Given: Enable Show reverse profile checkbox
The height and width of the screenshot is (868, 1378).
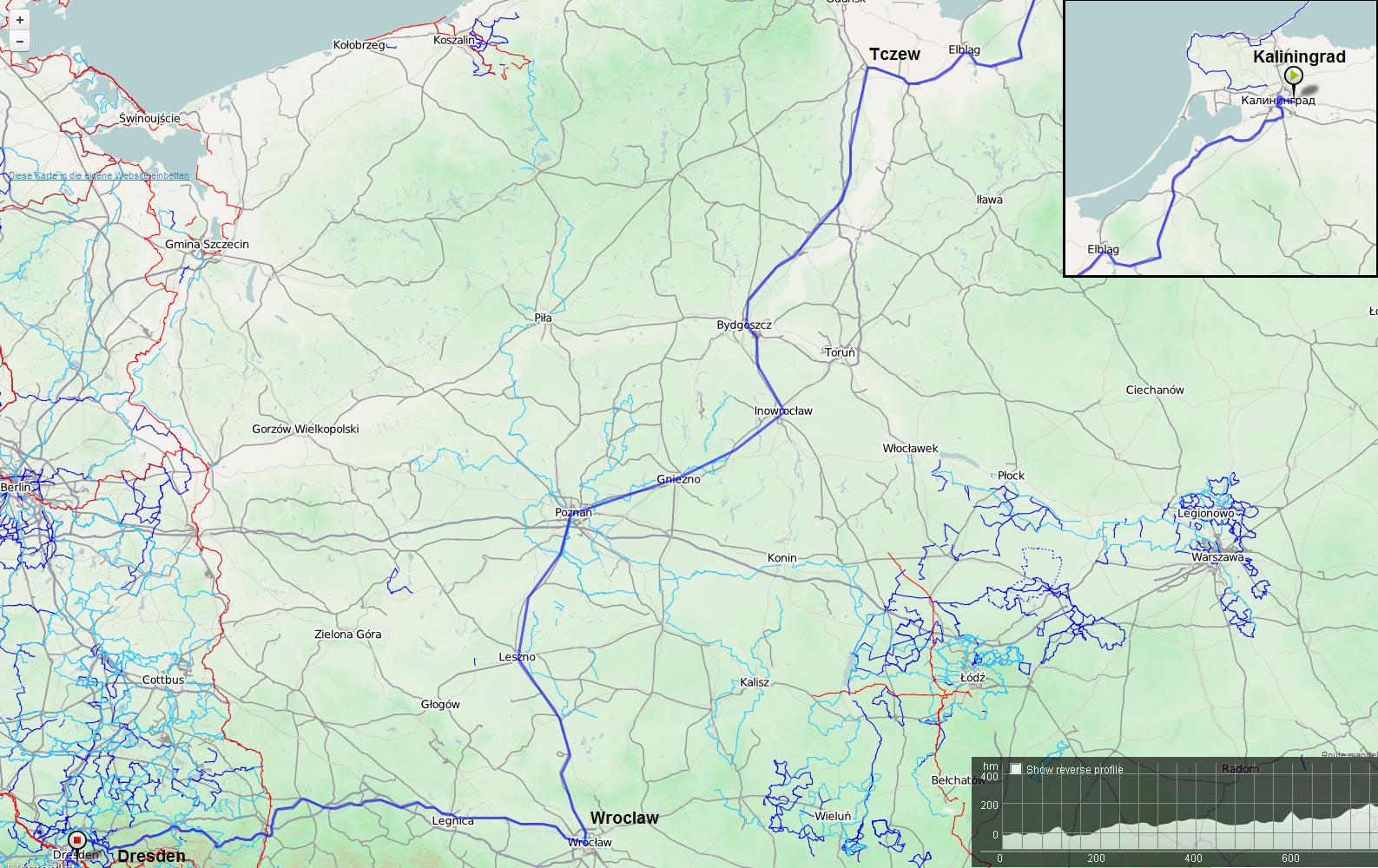Looking at the screenshot, I should 1016,769.
